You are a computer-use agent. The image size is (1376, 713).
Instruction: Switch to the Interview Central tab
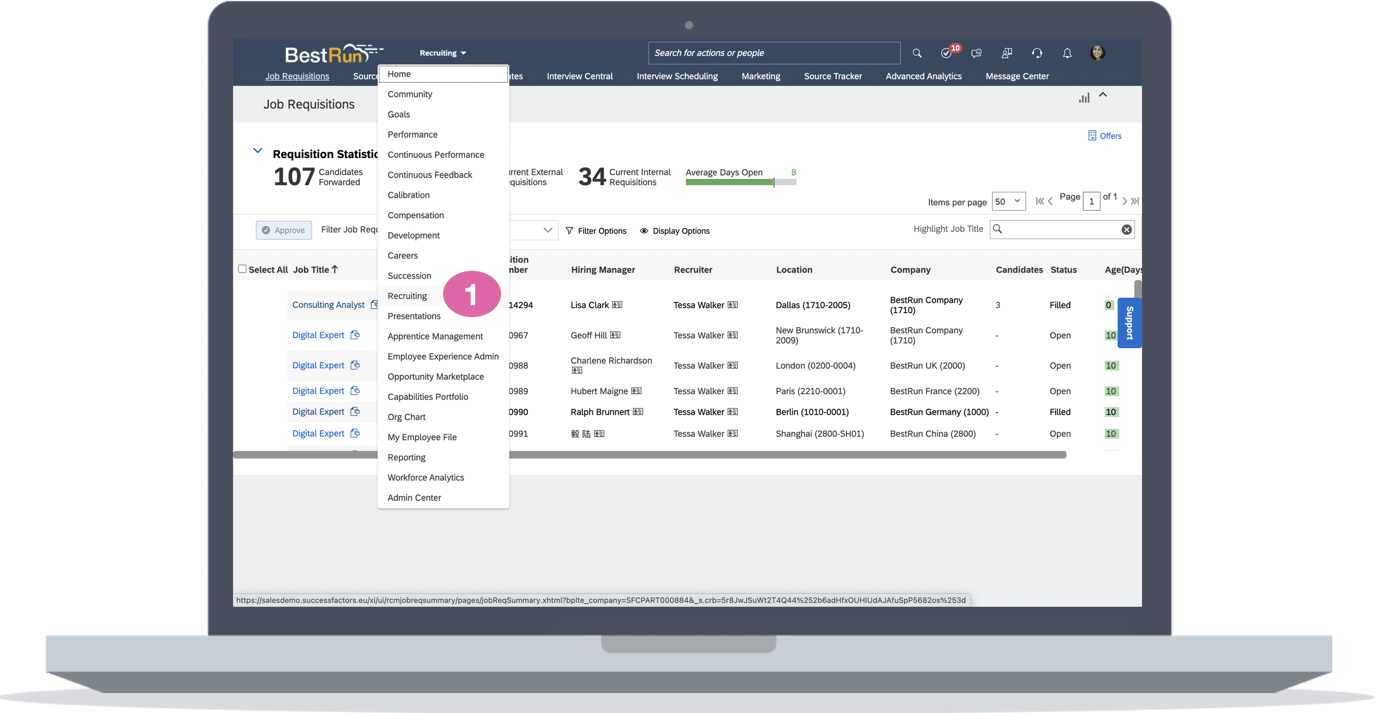pyautogui.click(x=579, y=75)
